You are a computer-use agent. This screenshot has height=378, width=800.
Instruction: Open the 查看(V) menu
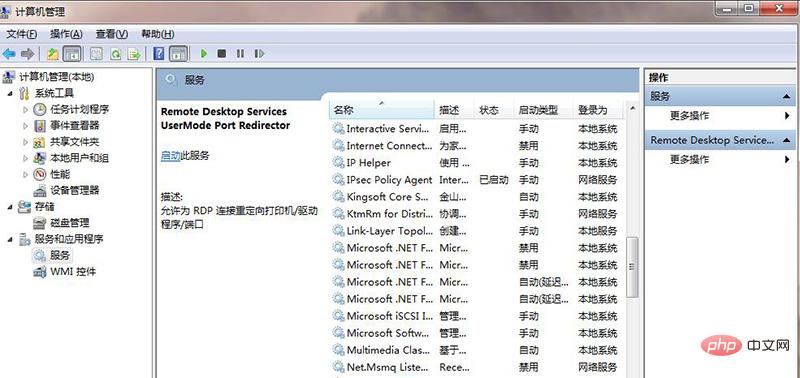(112, 34)
